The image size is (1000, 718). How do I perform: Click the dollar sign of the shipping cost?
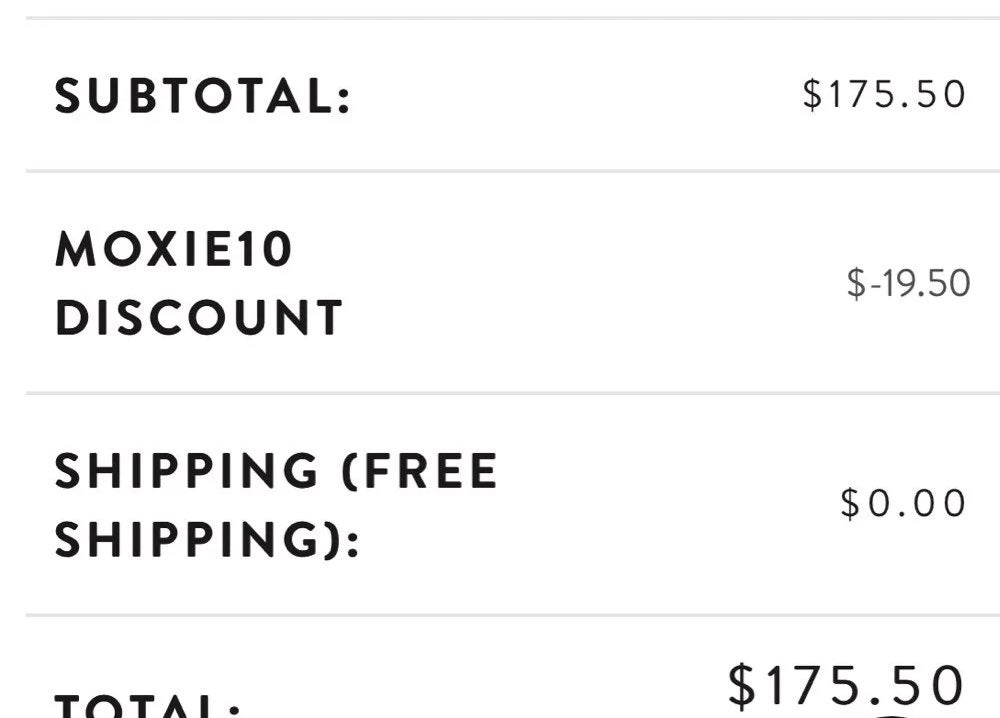850,503
